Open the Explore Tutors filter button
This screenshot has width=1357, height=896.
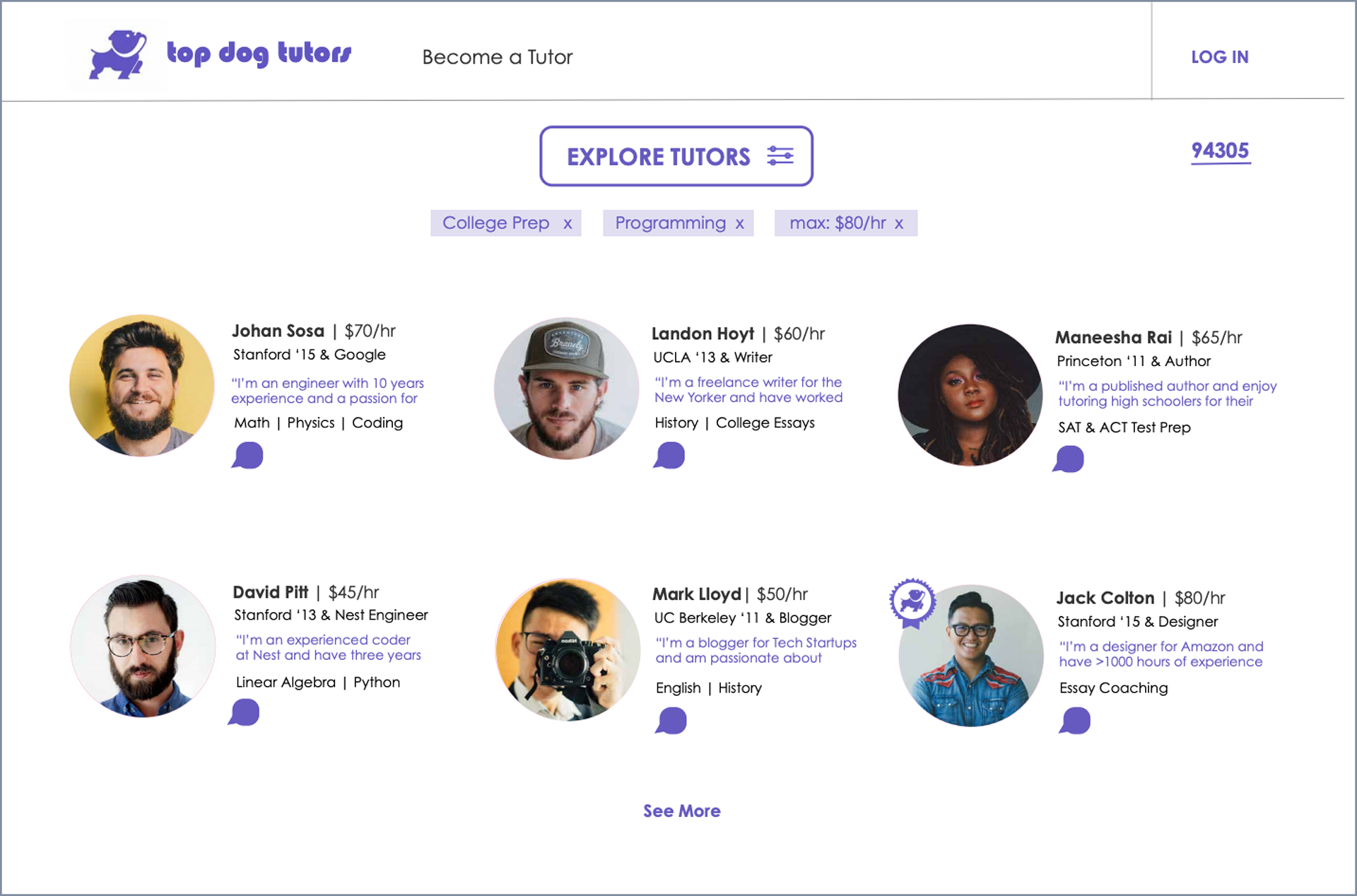click(657, 156)
